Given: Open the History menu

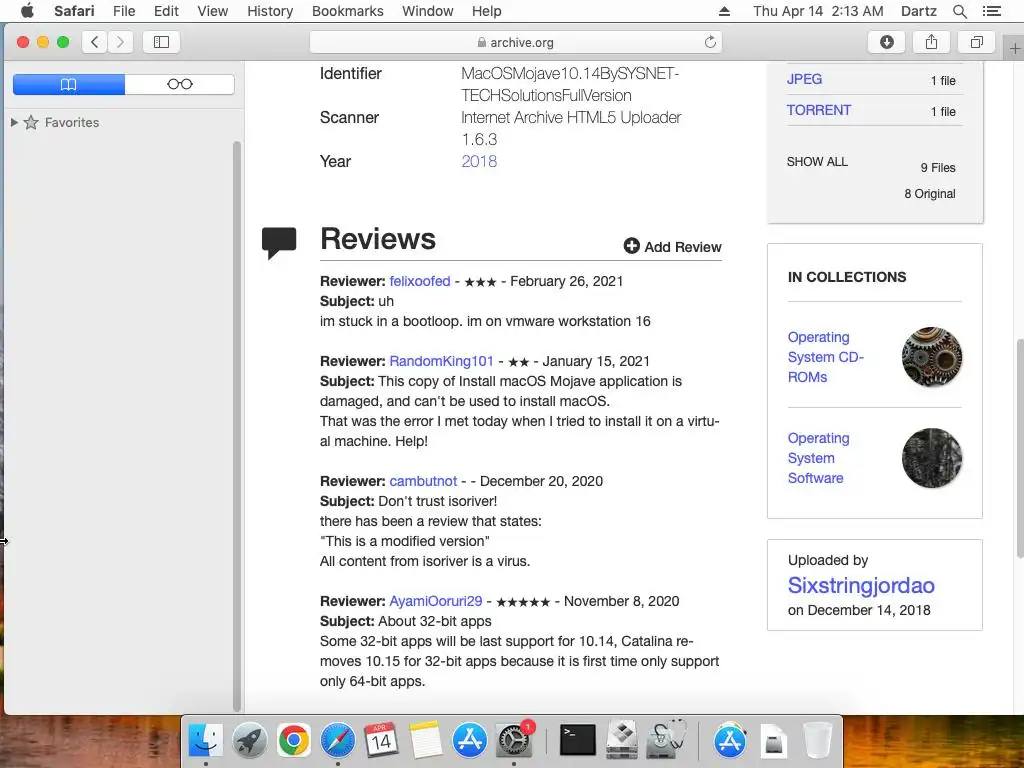Looking at the screenshot, I should coord(270,11).
